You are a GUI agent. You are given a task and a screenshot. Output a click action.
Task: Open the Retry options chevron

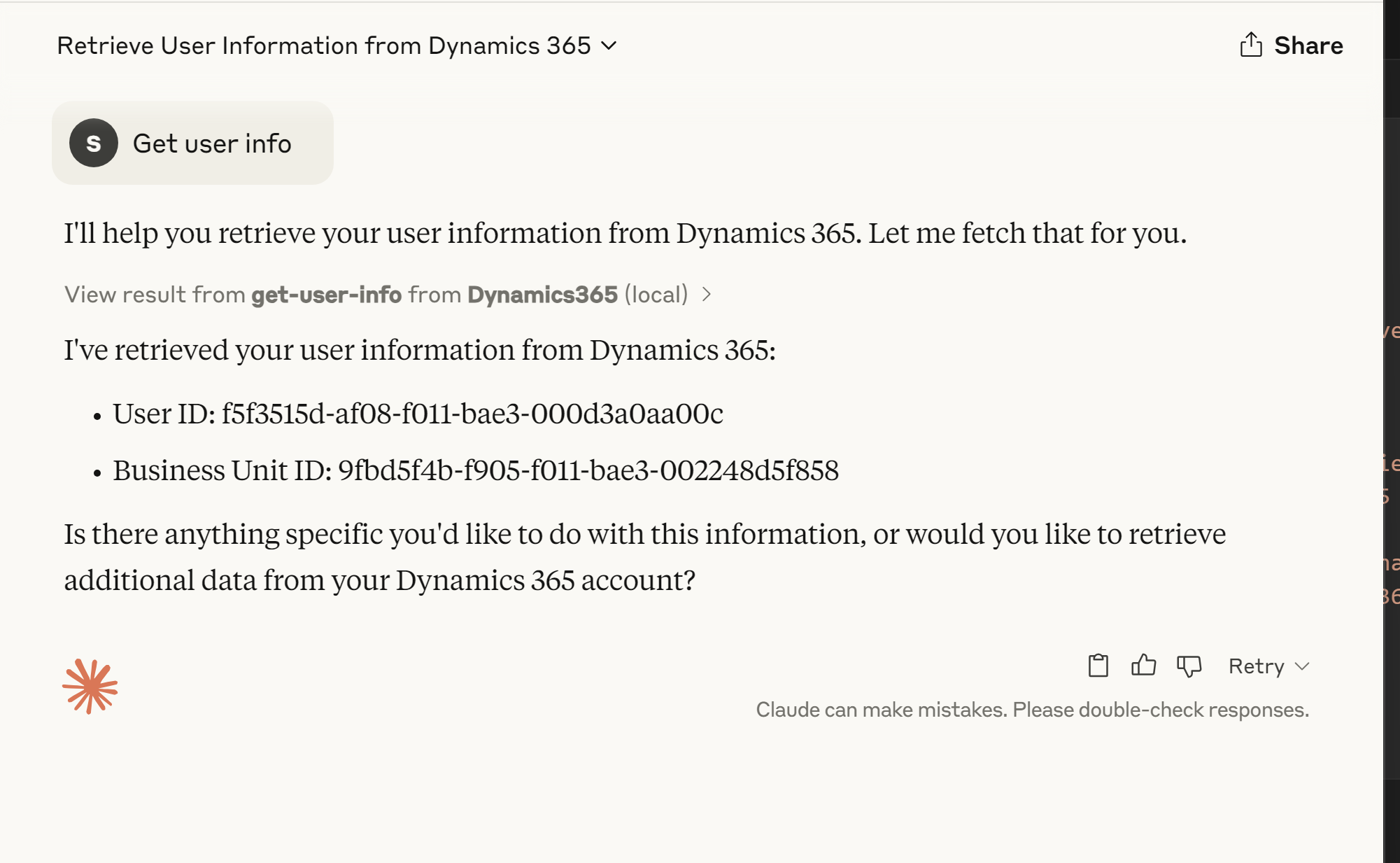pos(1302,666)
